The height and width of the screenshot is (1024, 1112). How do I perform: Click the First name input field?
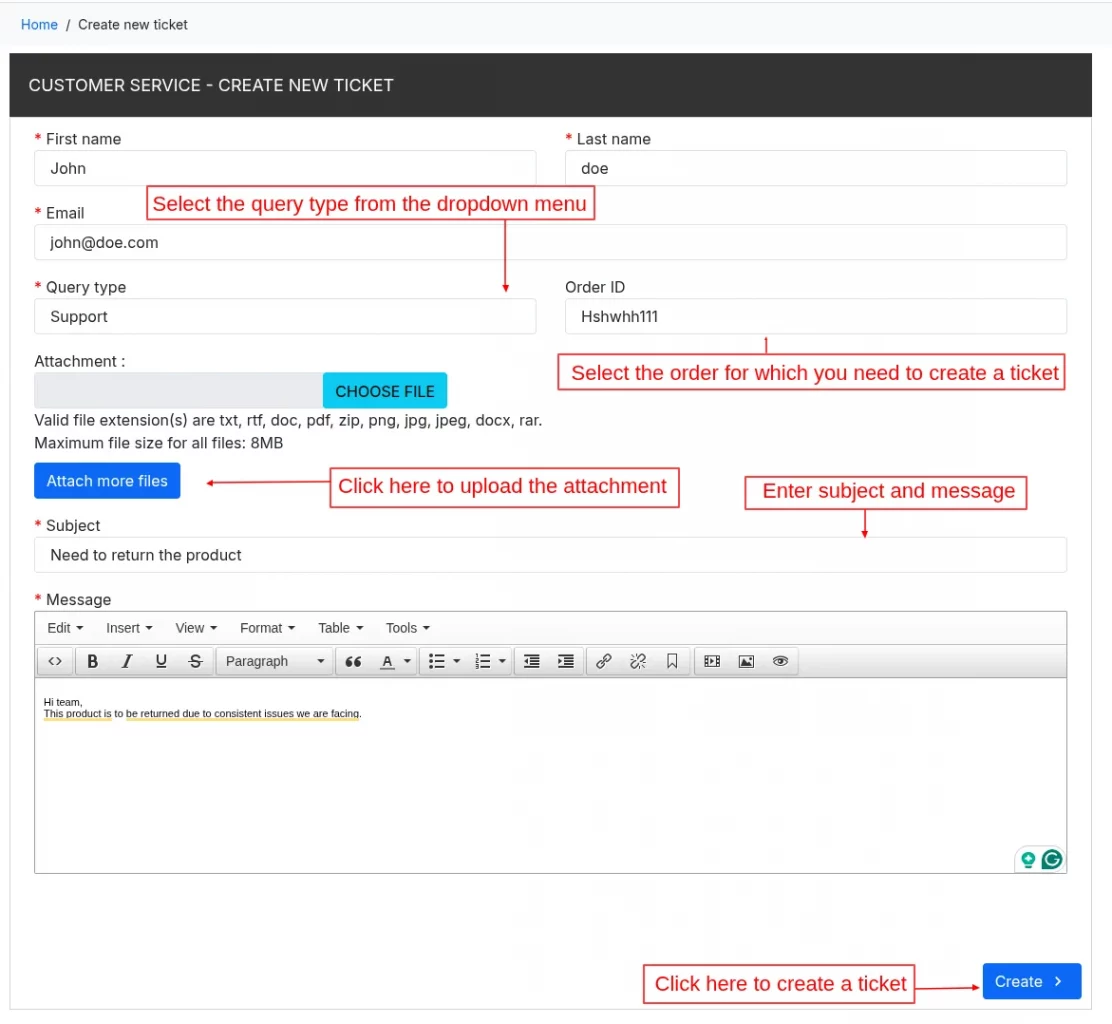285,168
